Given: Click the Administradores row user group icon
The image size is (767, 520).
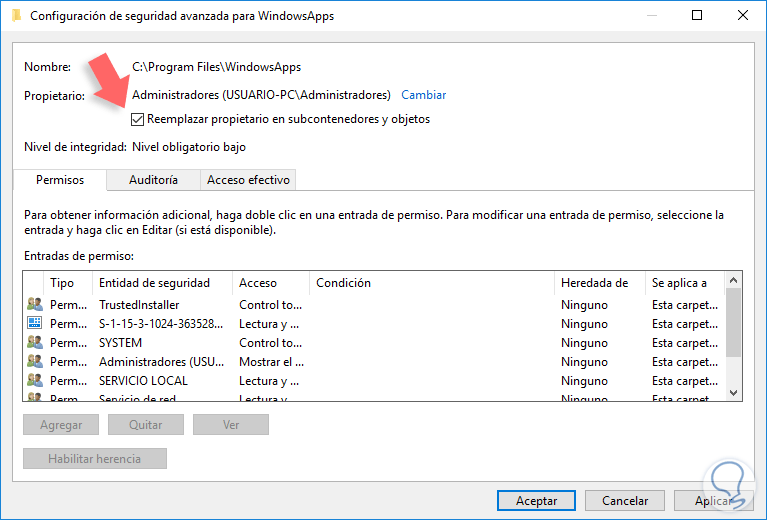Looking at the screenshot, I should [35, 362].
